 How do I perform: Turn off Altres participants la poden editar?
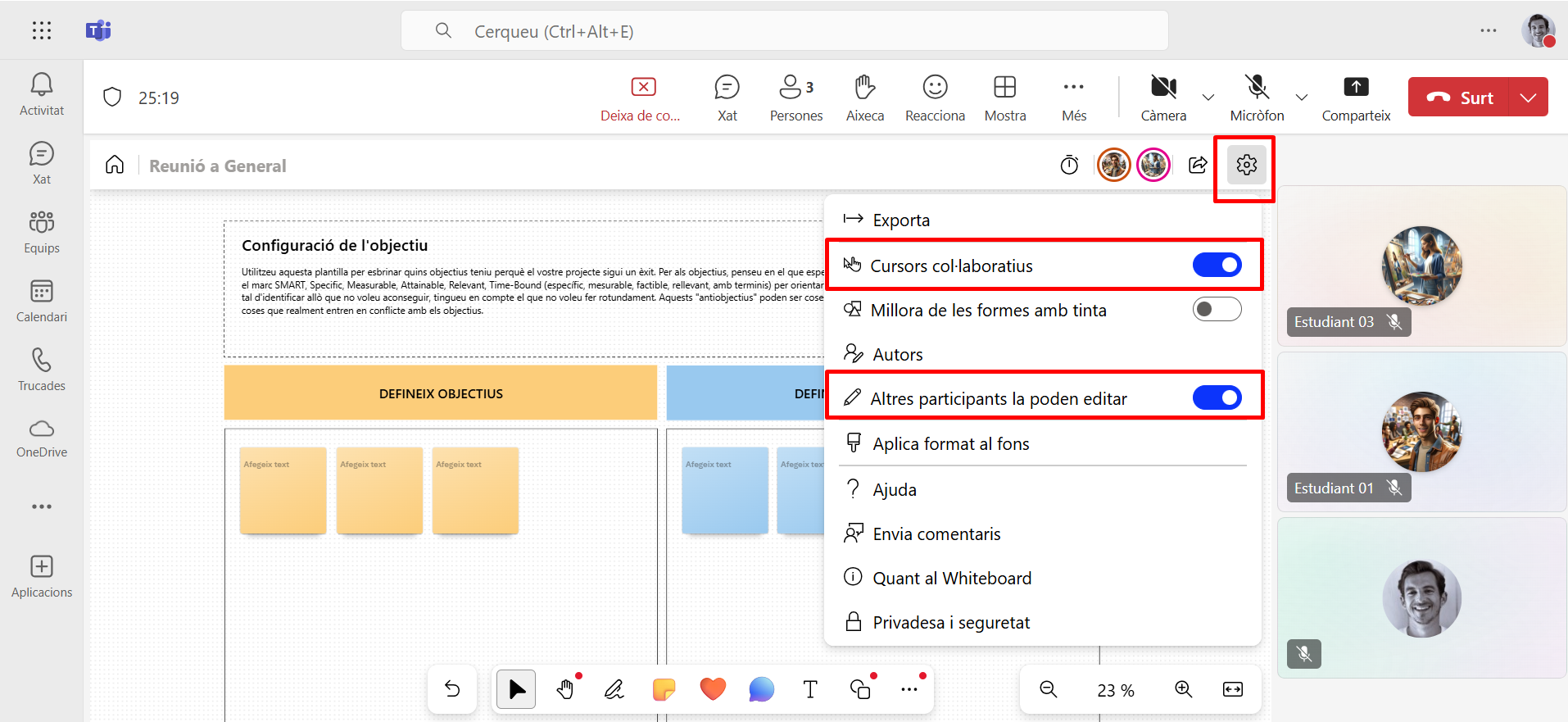[1217, 398]
